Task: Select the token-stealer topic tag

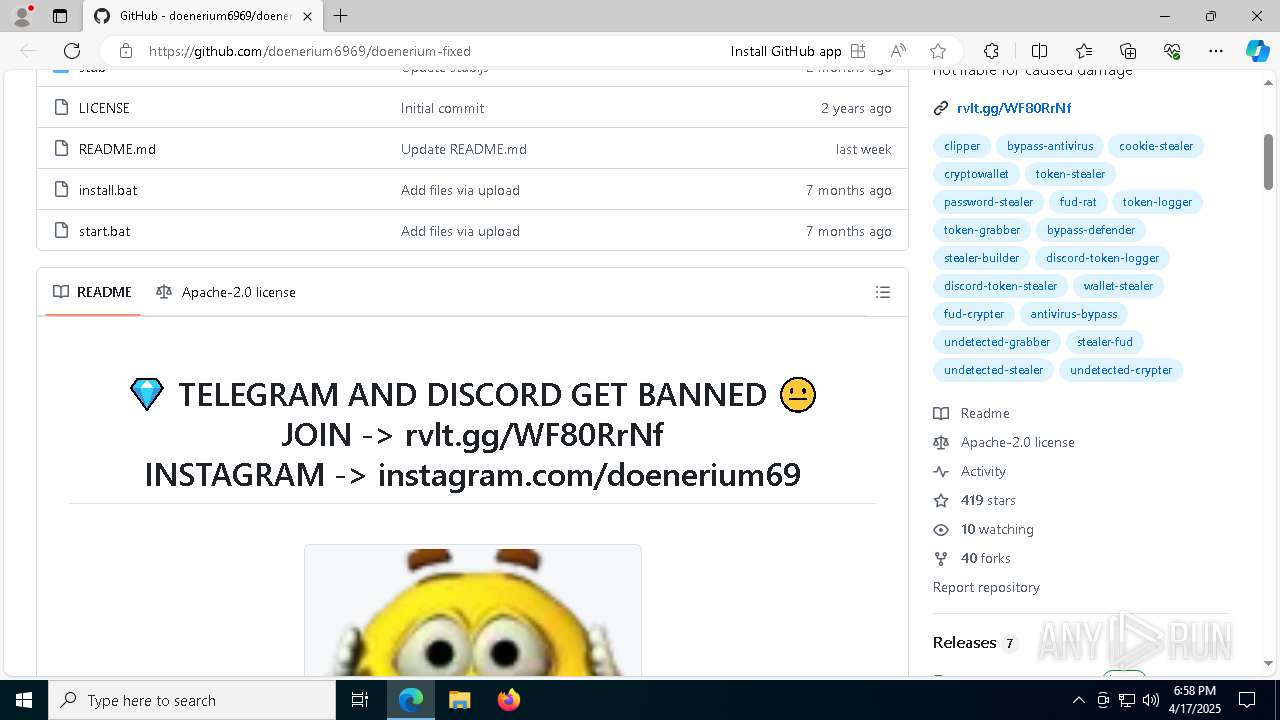Action: coord(1070,174)
